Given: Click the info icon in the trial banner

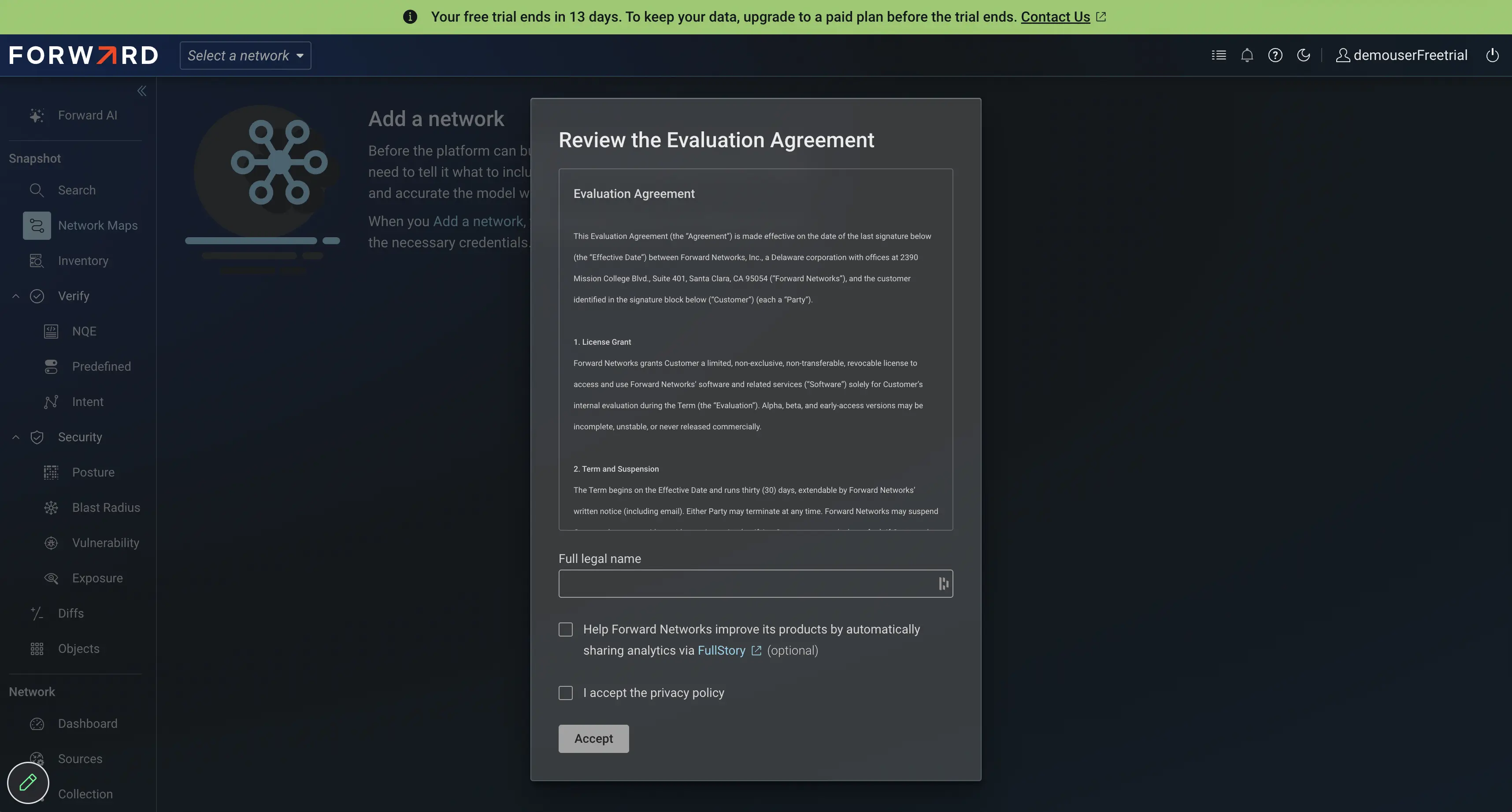Looking at the screenshot, I should tap(410, 16).
